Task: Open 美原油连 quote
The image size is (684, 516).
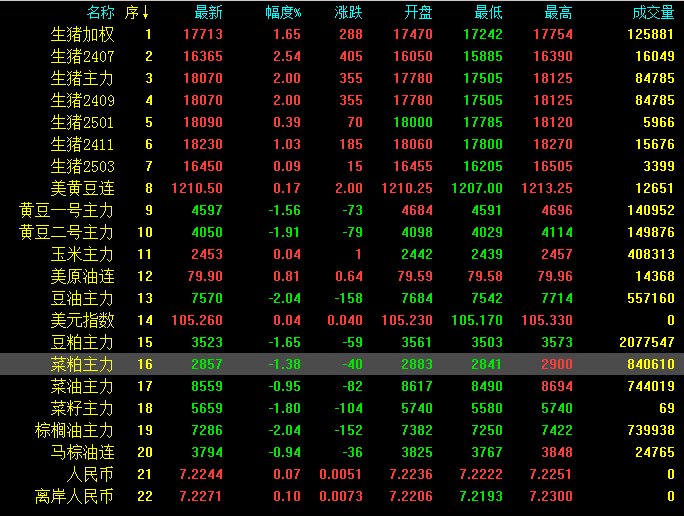Action: pos(83,276)
